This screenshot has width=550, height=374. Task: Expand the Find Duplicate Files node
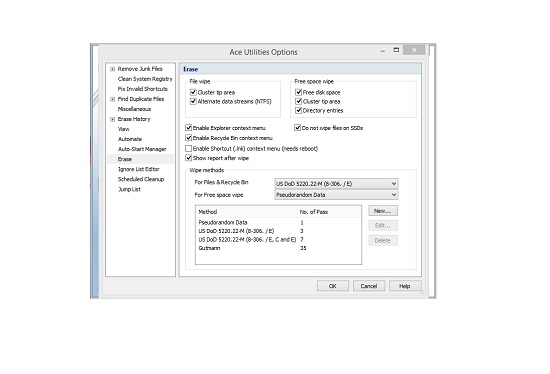click(x=112, y=99)
